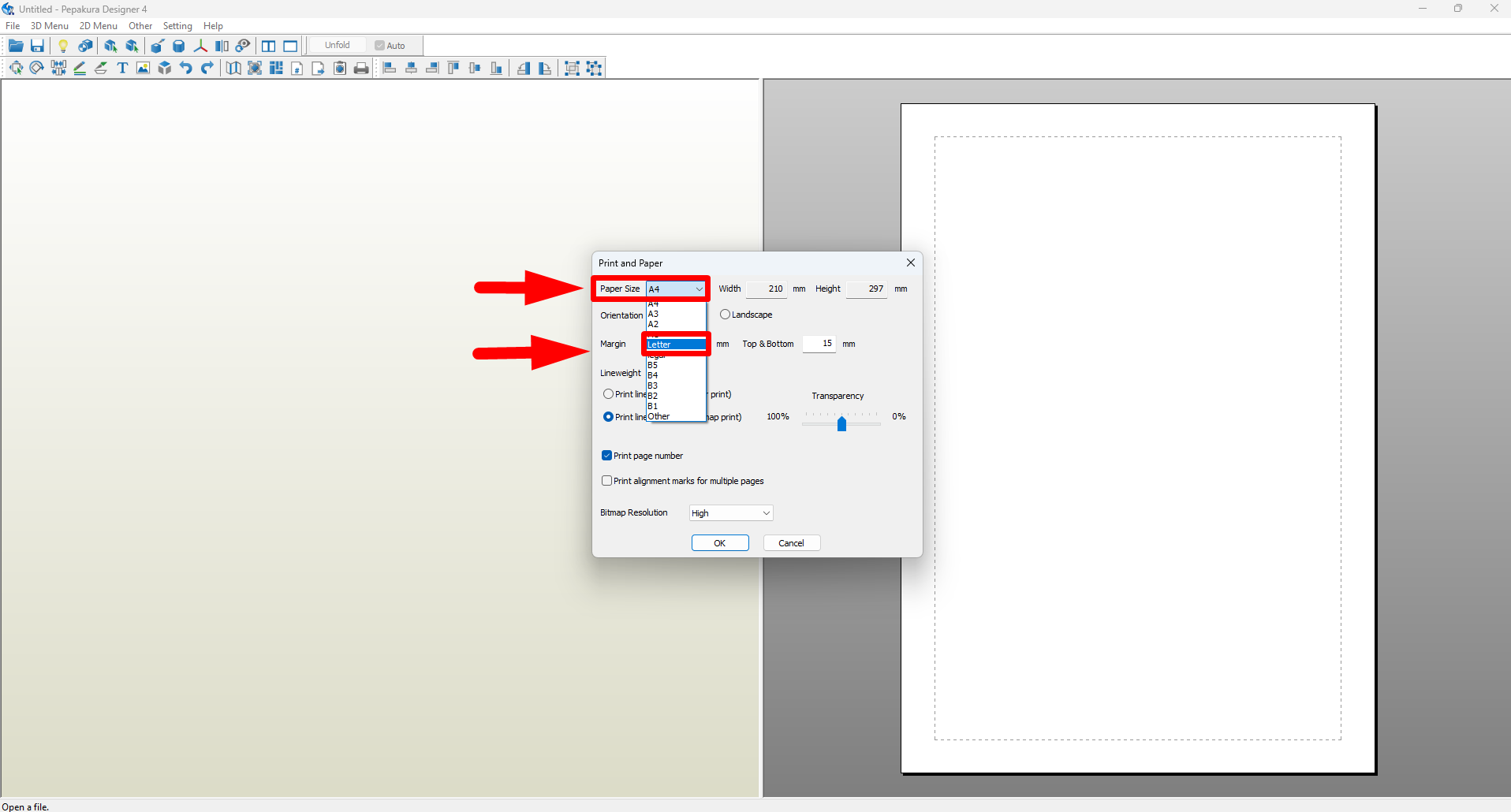The width and height of the screenshot is (1511, 812).
Task: Open the Setting menu
Action: (x=177, y=26)
